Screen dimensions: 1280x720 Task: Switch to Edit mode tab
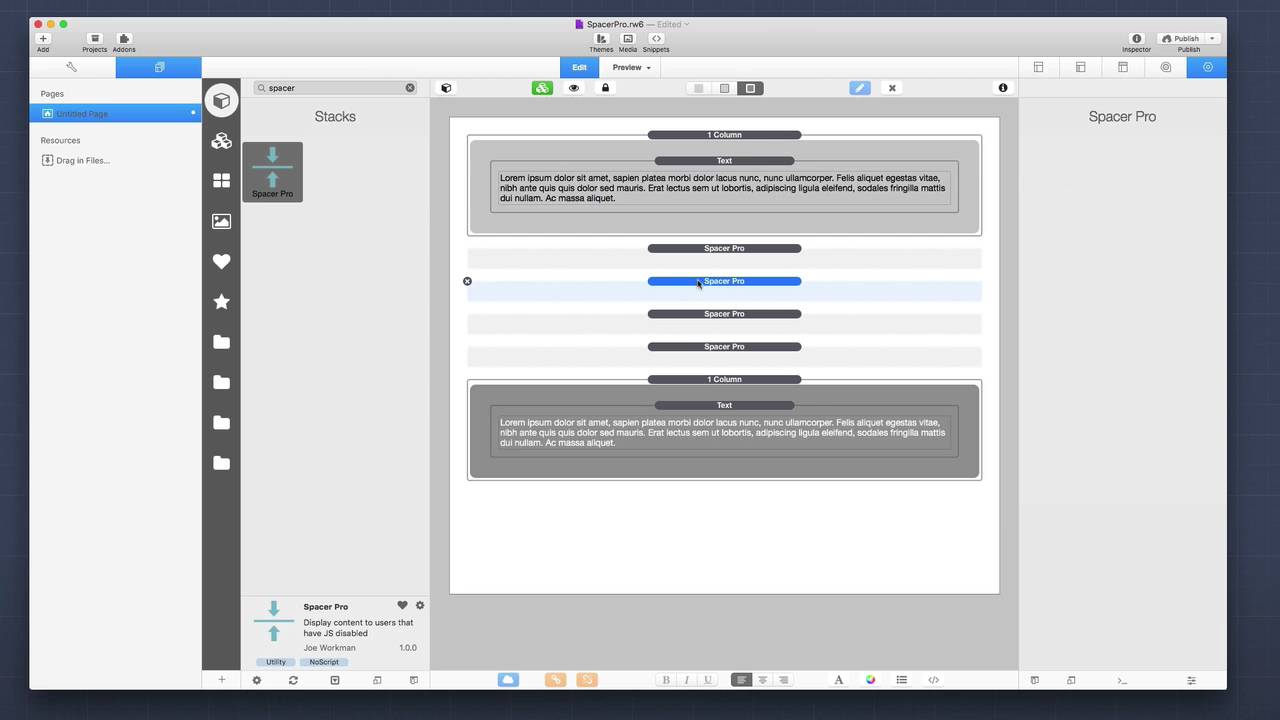pos(579,67)
